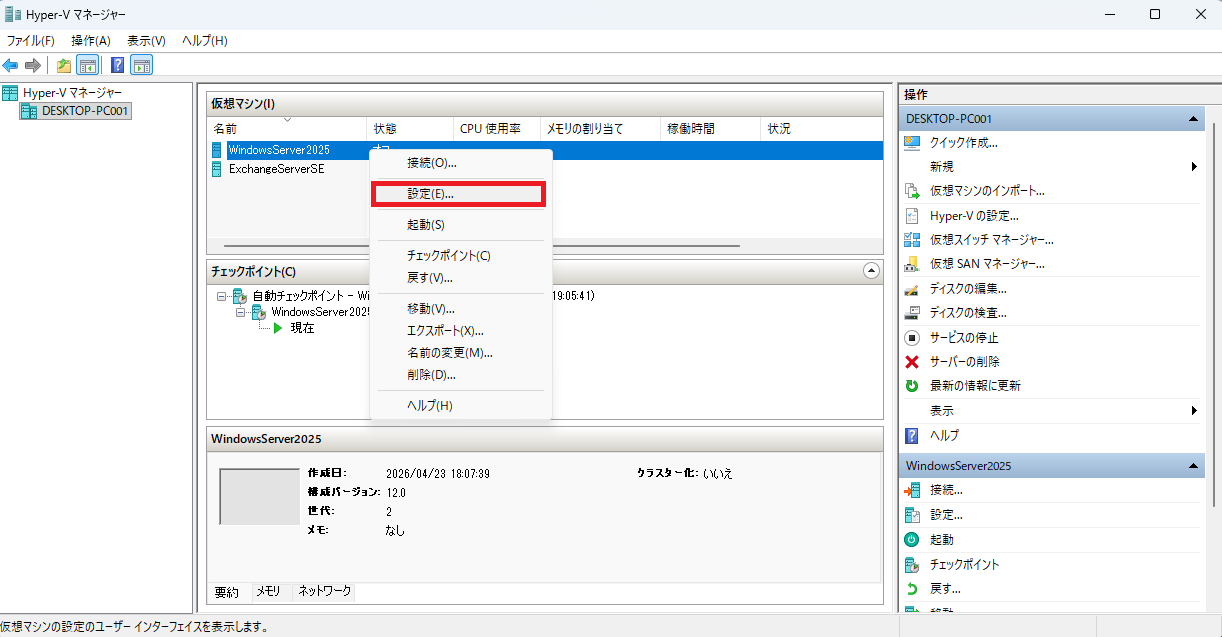The height and width of the screenshot is (637, 1222).
Task: Click the ExchangeServerSE VM icon
Action: click(216, 169)
